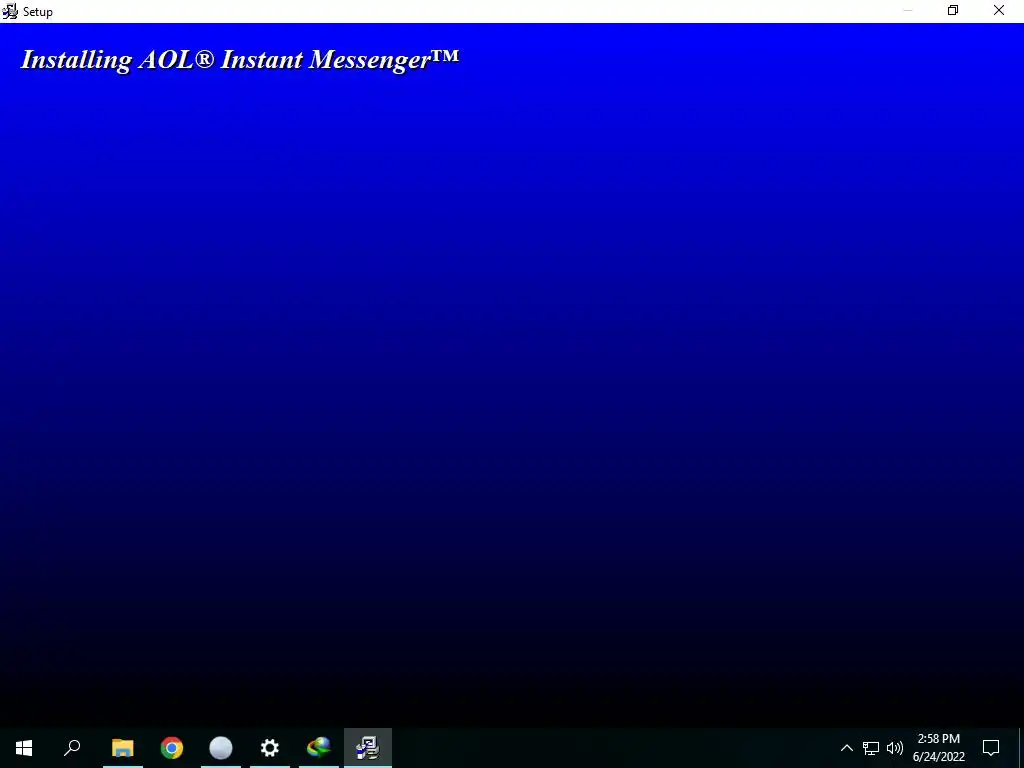This screenshot has height=768, width=1024.
Task: Open Internet Download Manager globe icon
Action: click(319, 748)
